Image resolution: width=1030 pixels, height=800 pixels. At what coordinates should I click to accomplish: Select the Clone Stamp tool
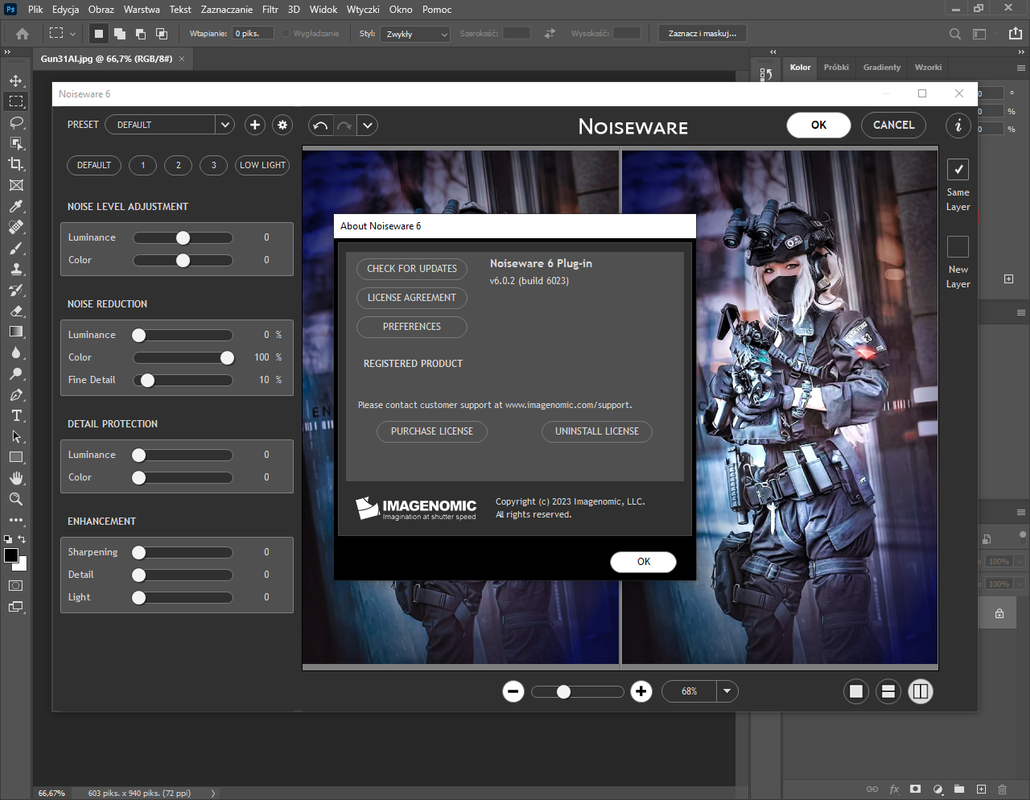pyautogui.click(x=16, y=269)
